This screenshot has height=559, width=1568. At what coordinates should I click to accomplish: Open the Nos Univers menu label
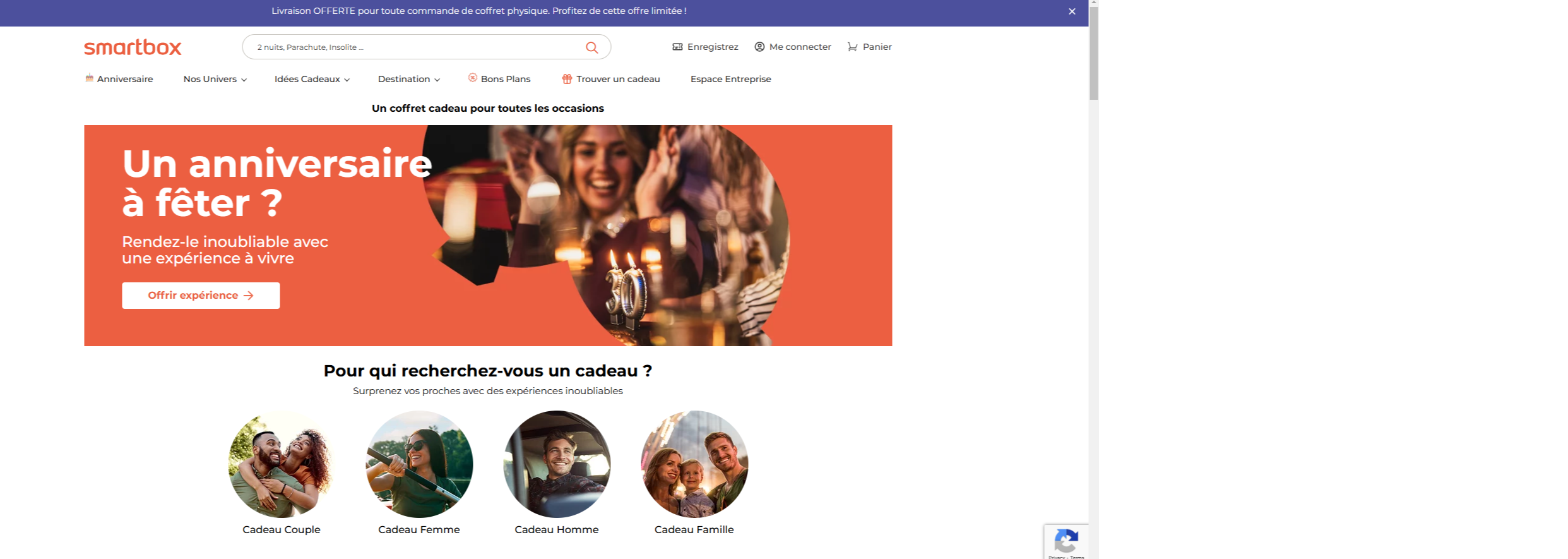point(210,79)
